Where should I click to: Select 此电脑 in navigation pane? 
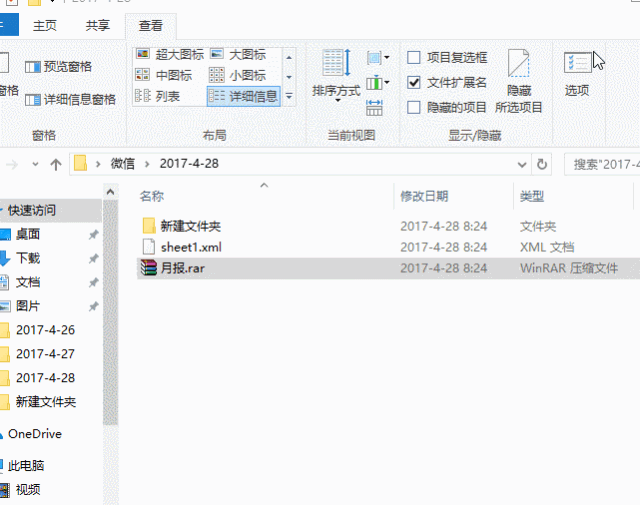tap(25, 466)
